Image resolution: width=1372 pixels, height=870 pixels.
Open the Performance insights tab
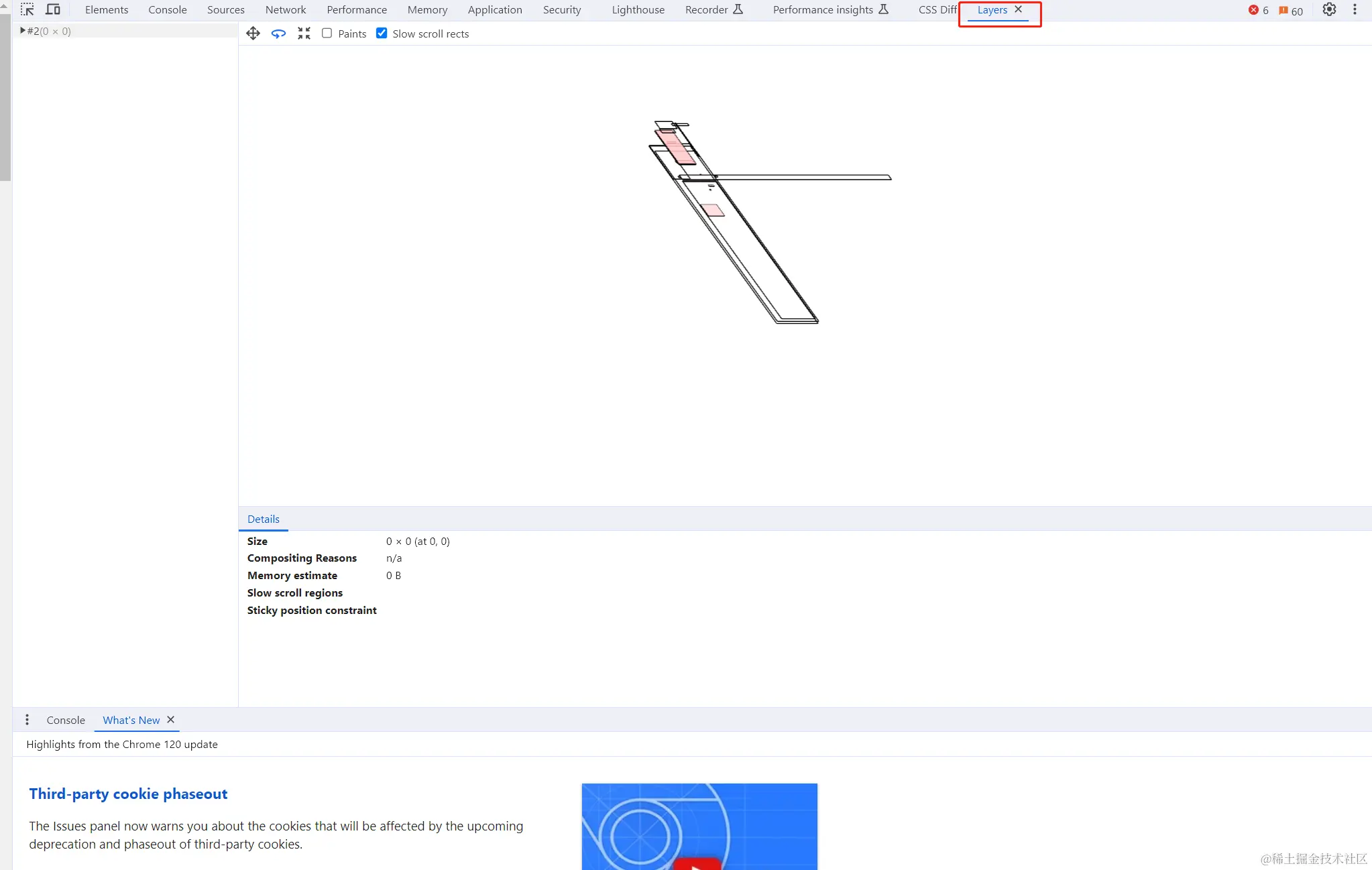pyautogui.click(x=823, y=10)
